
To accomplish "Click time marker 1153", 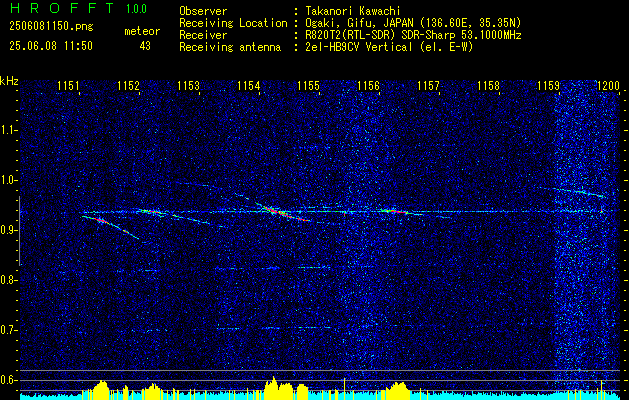I will 188,86.
